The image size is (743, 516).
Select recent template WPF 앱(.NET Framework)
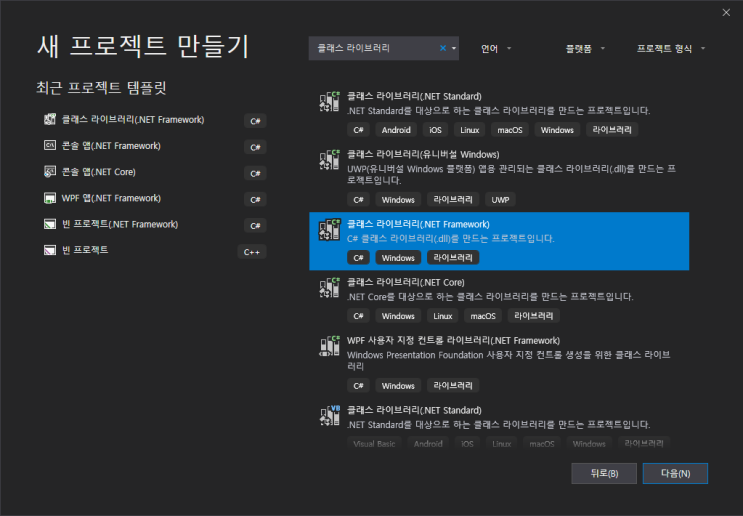click(x=111, y=198)
